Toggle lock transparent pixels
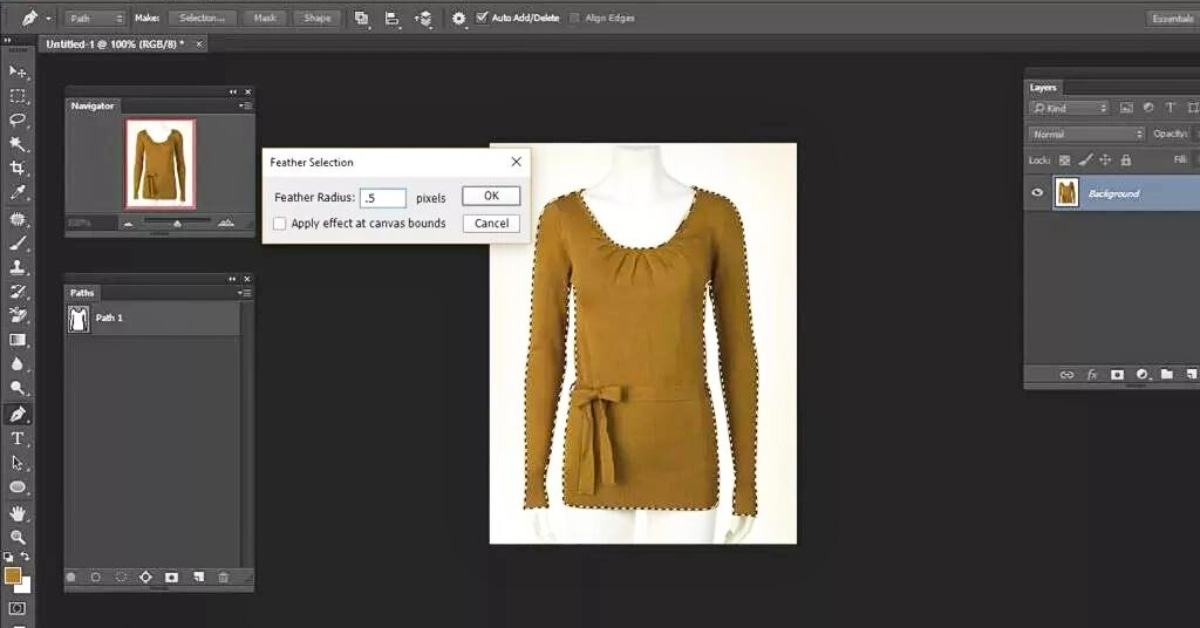 tap(1064, 160)
